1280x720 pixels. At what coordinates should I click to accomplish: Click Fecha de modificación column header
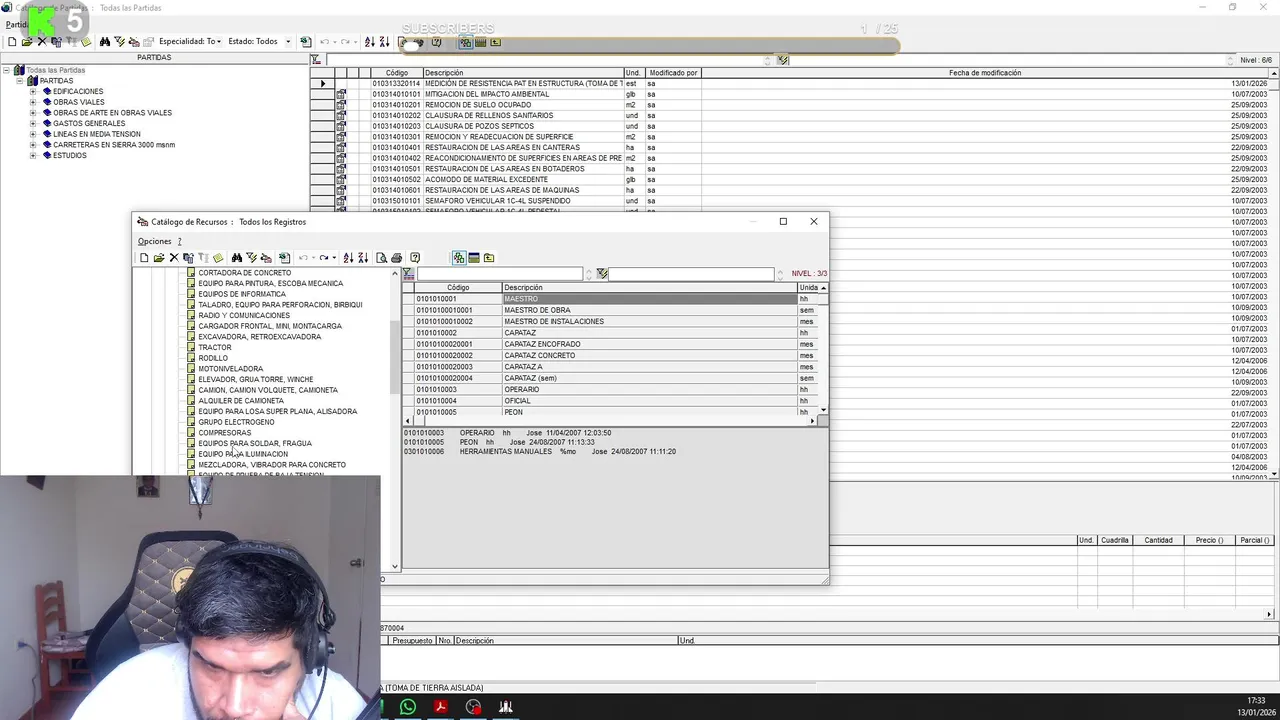[985, 73]
